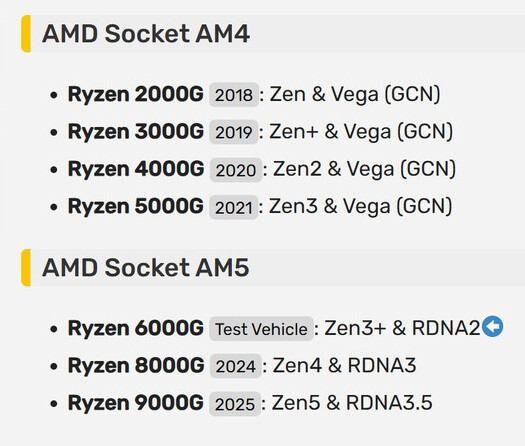Image resolution: width=525 pixels, height=446 pixels.
Task: Click the yellow marker beside AMD Socket AM4
Action: pos(26,33)
